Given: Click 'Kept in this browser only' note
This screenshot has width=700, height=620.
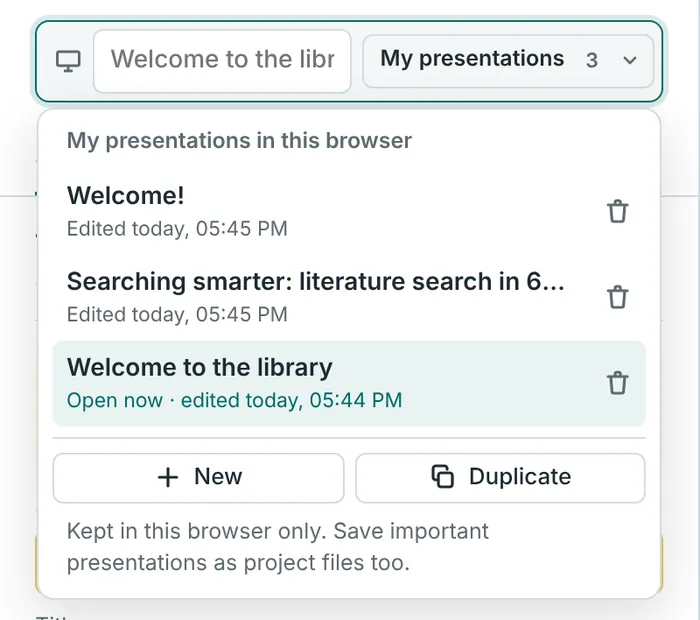Looking at the screenshot, I should tap(278, 547).
